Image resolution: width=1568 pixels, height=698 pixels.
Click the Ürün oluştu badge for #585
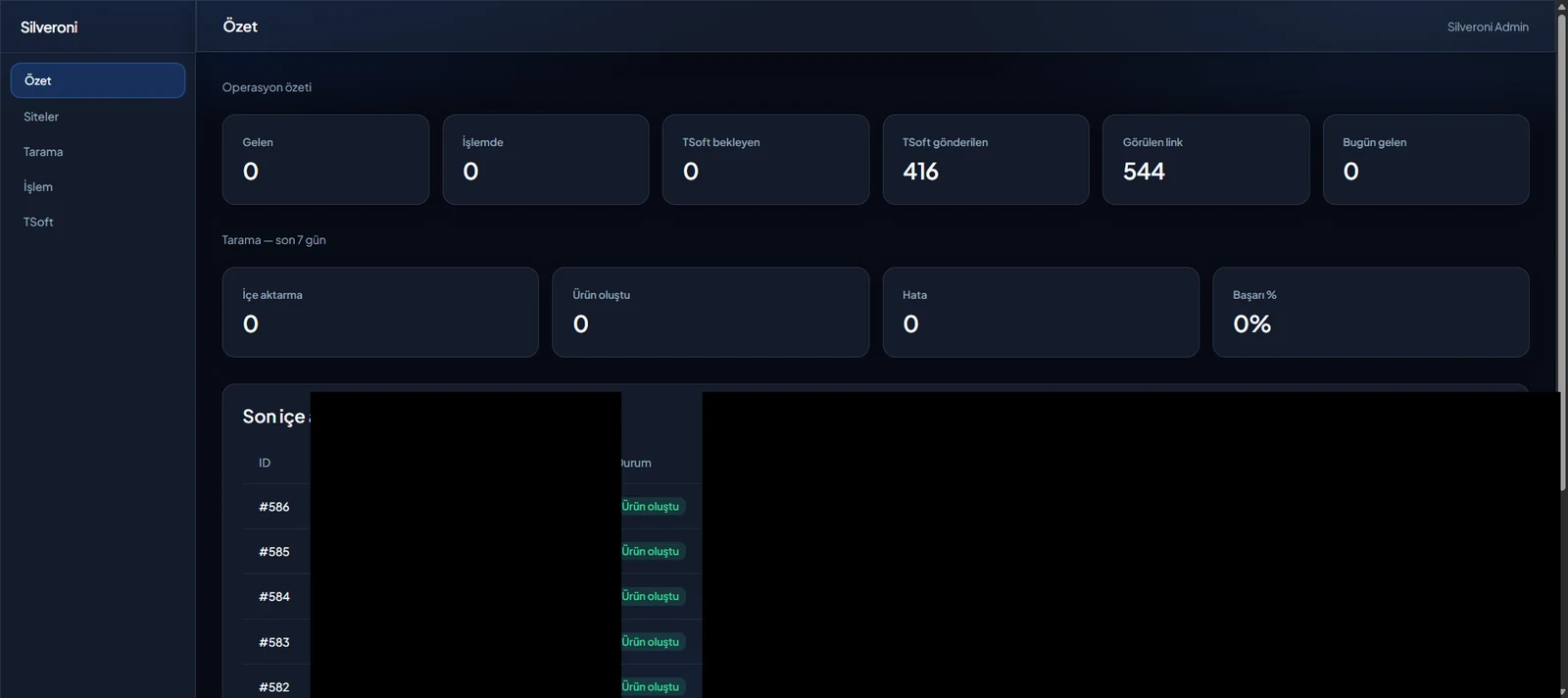pos(652,552)
